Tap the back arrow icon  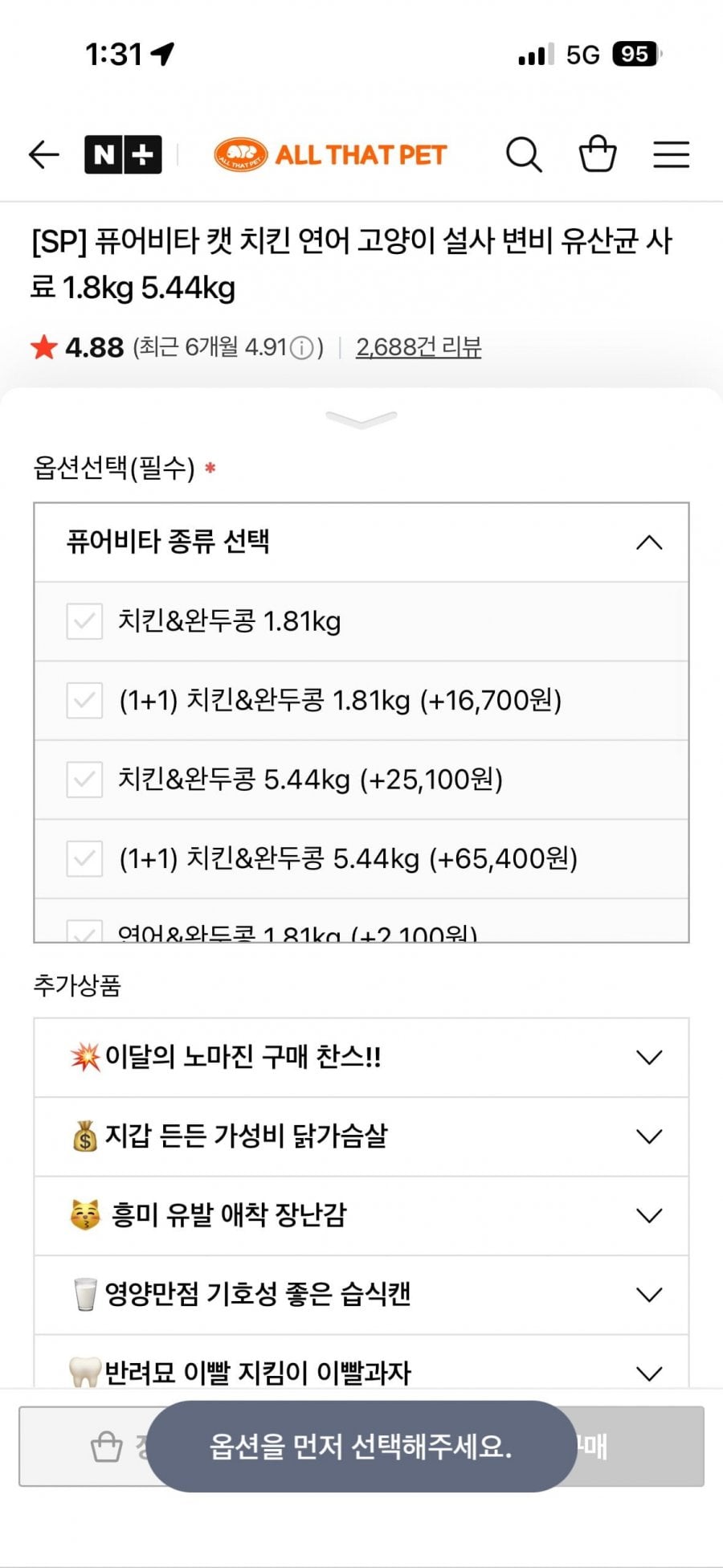pos(44,154)
